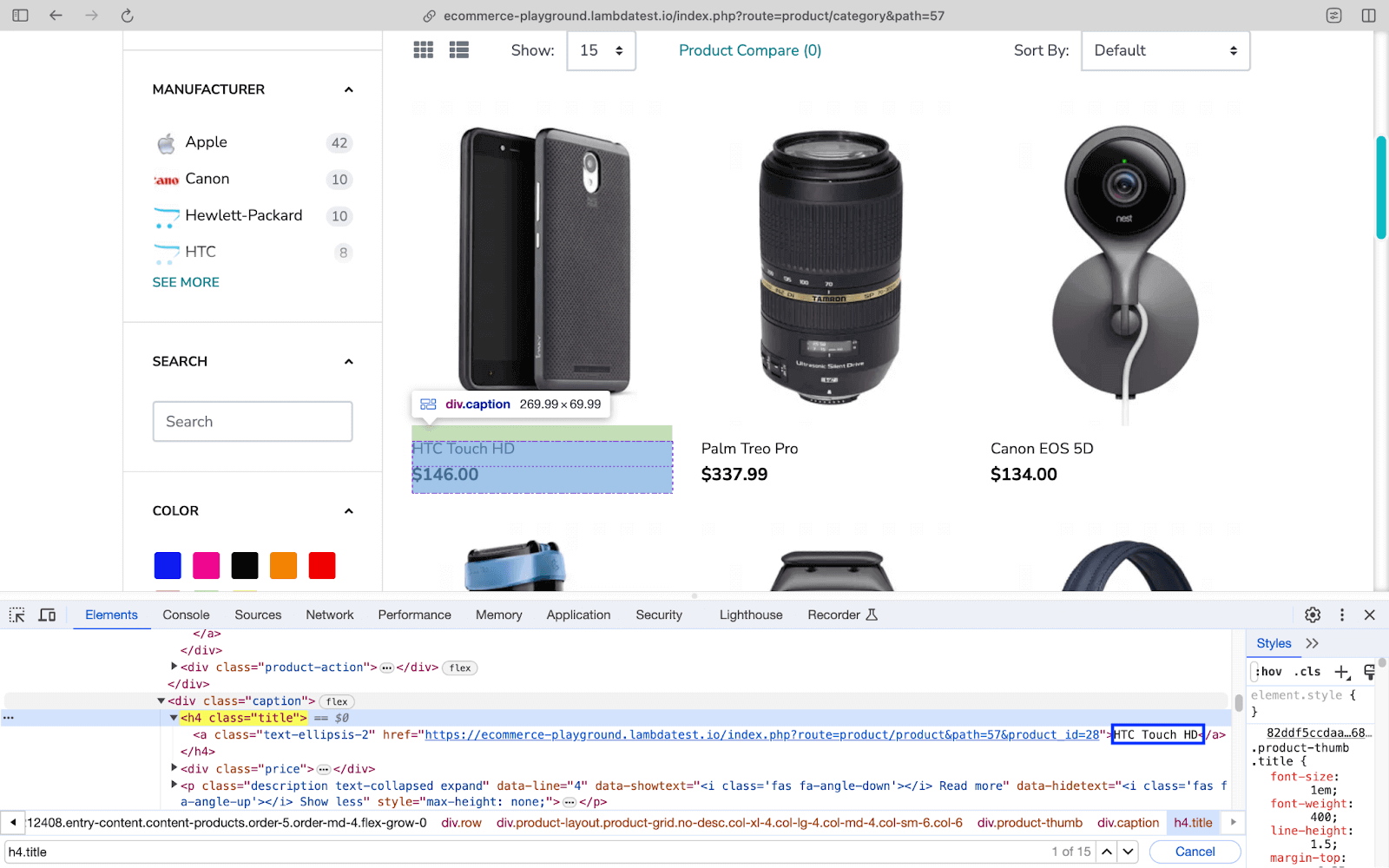The height and width of the screenshot is (868, 1389).
Task: Open the Canon EOS 5D product link
Action: pos(1042,449)
